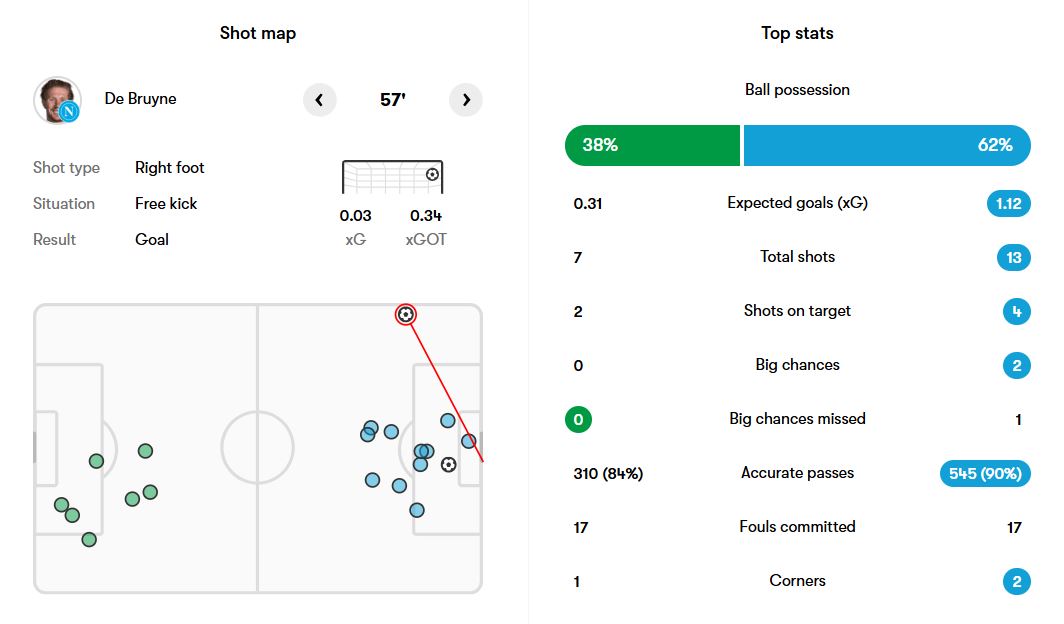The height and width of the screenshot is (624, 1064).
Task: Go to the previous shot with left chevron
Action: pyautogui.click(x=319, y=100)
